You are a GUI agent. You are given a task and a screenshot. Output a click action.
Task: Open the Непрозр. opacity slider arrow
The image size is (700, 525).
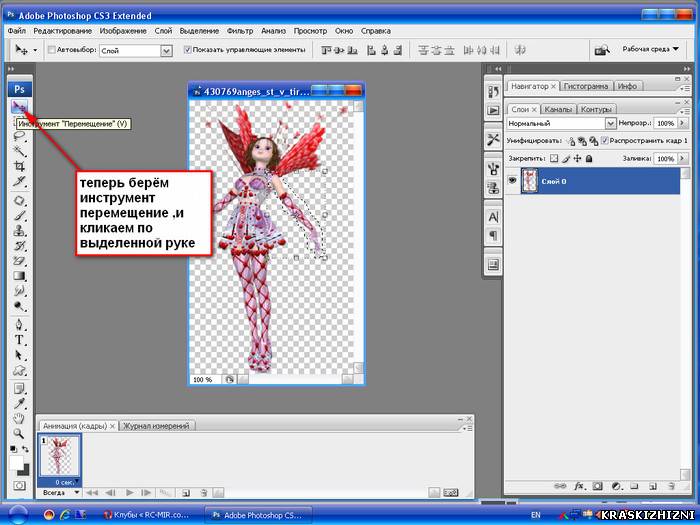point(682,123)
